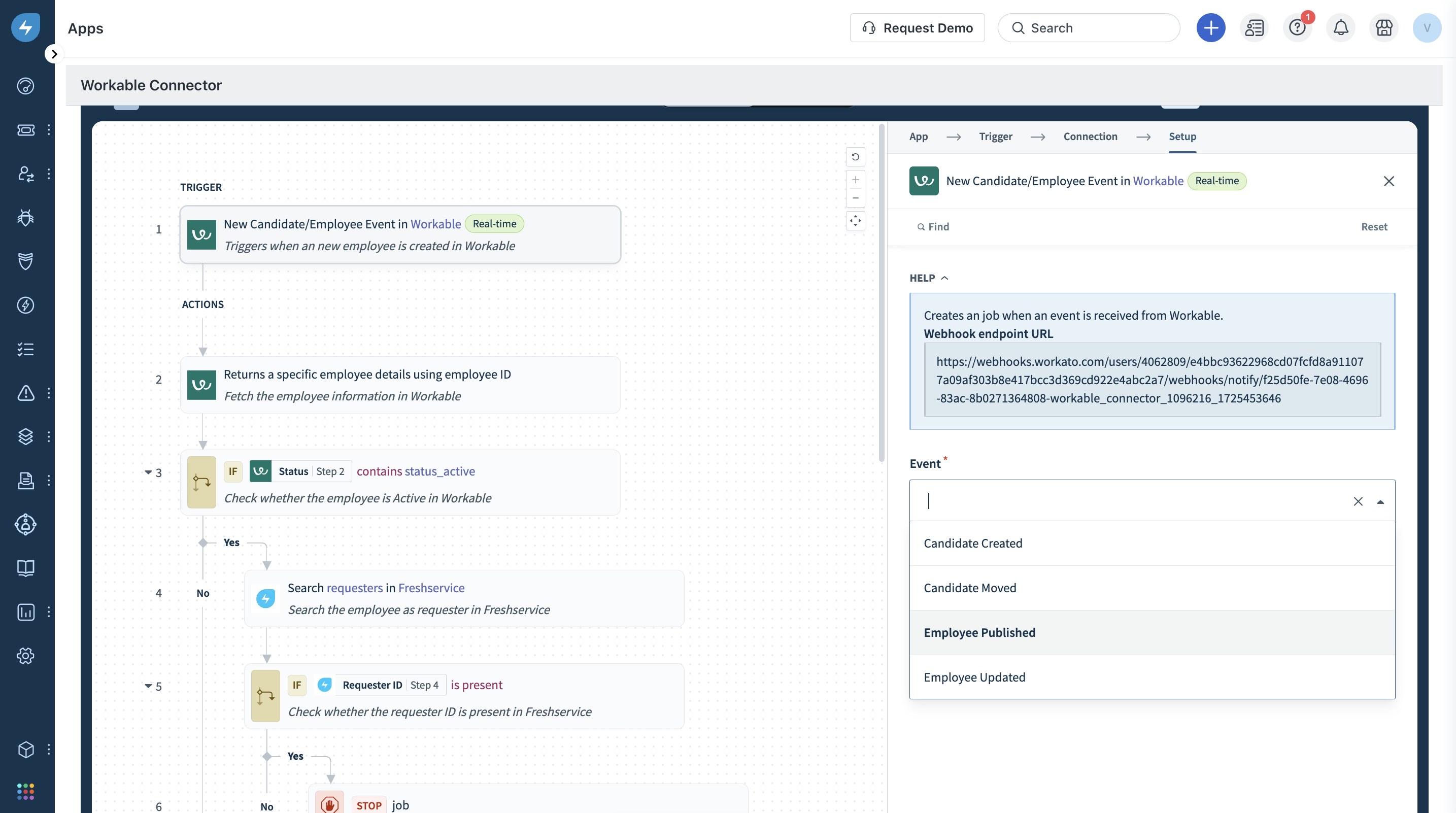Click the marketplace store icon
This screenshot has height=813, width=1456.
(x=1383, y=28)
